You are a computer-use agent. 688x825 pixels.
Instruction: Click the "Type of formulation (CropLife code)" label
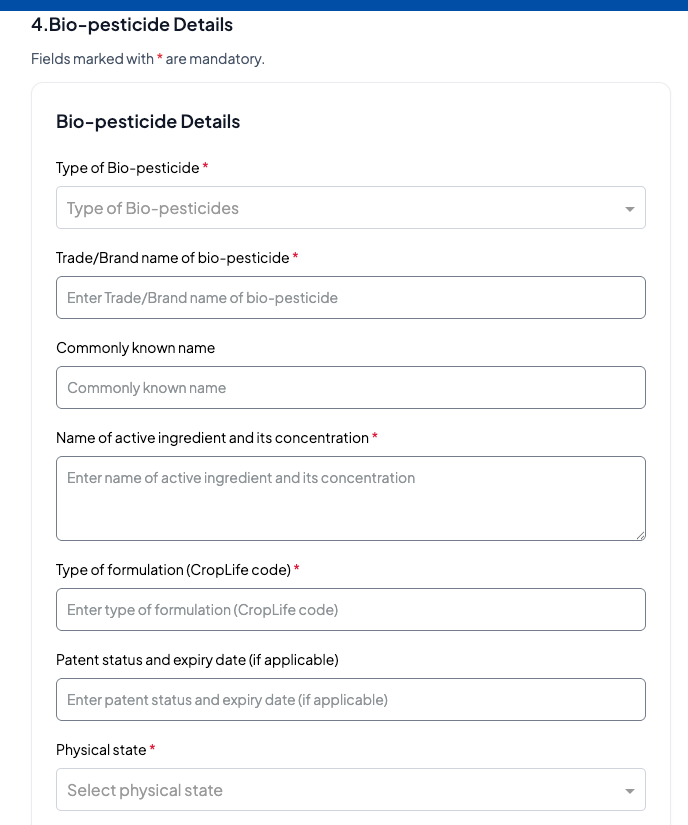pos(173,570)
